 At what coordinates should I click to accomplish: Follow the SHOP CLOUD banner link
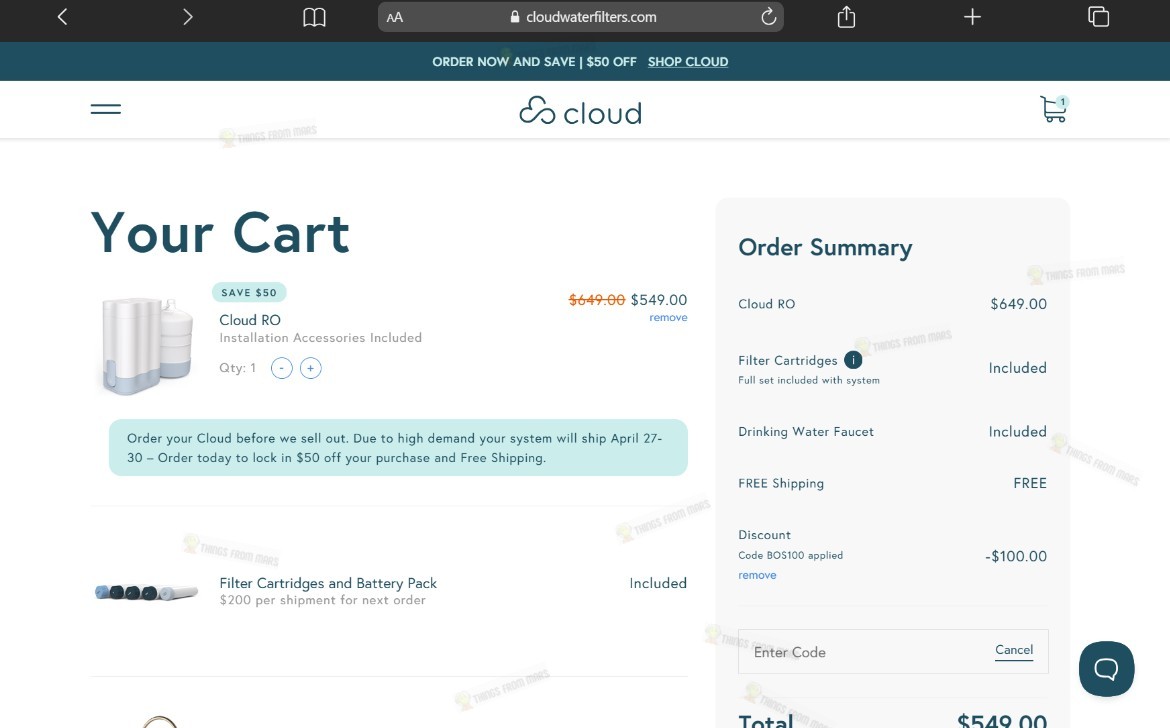(687, 62)
